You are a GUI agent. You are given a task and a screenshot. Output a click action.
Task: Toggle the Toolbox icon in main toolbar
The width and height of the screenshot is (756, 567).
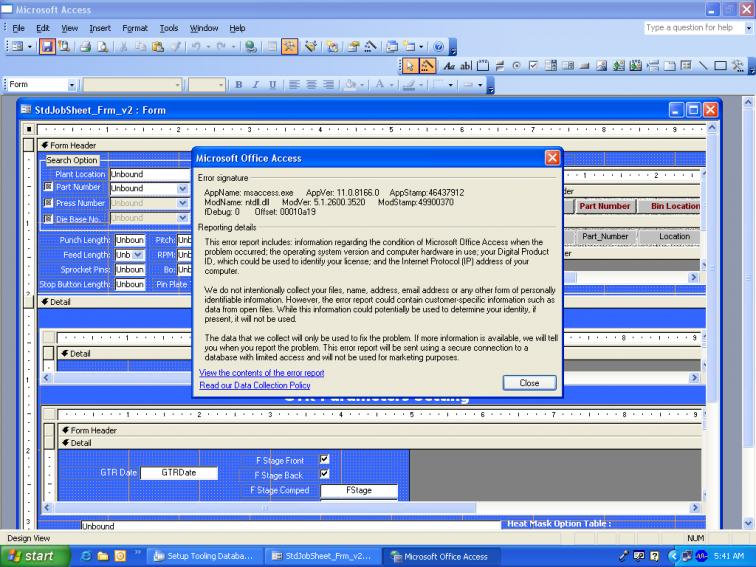[289, 47]
